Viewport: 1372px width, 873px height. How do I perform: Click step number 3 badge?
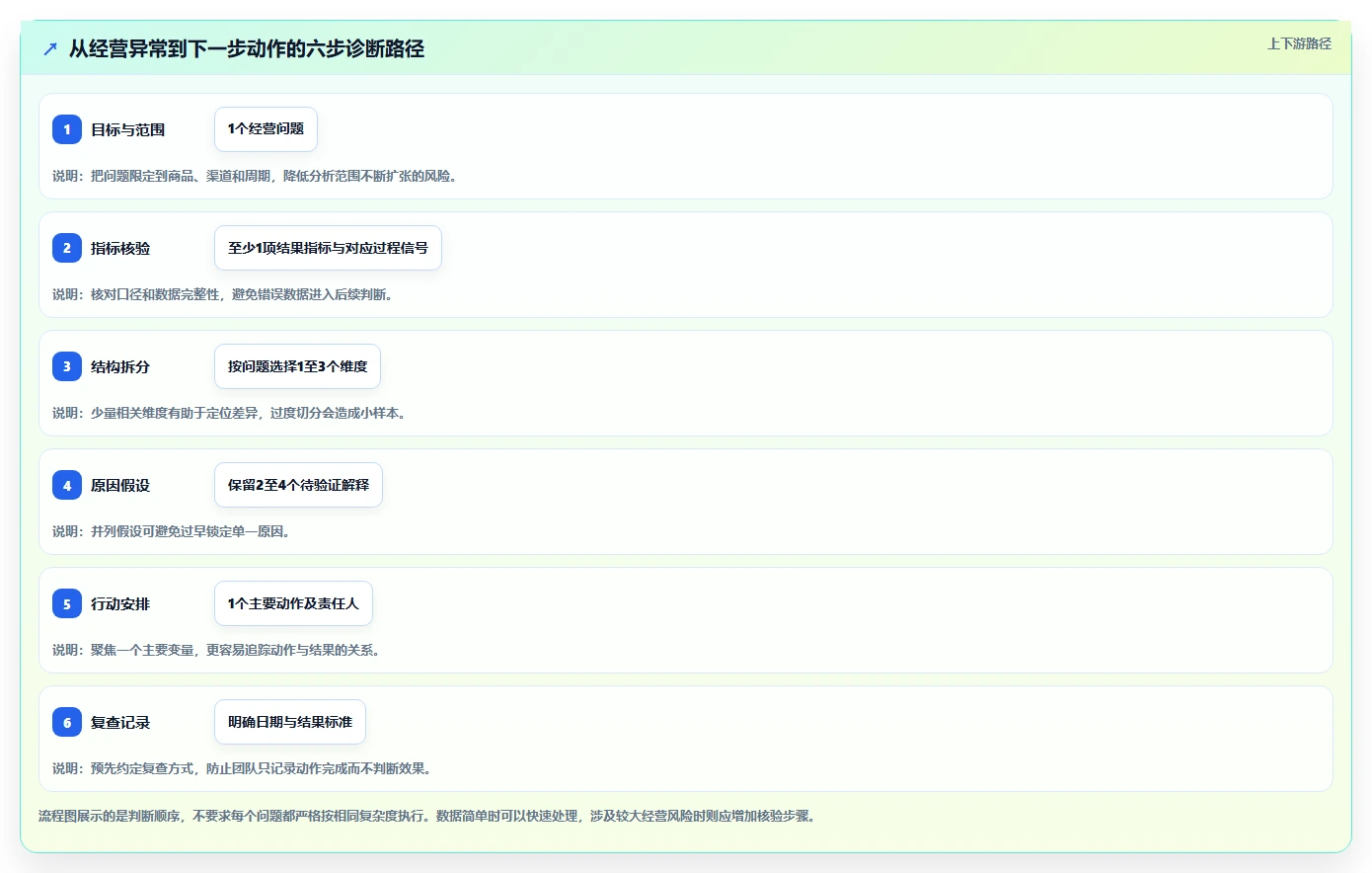(67, 366)
